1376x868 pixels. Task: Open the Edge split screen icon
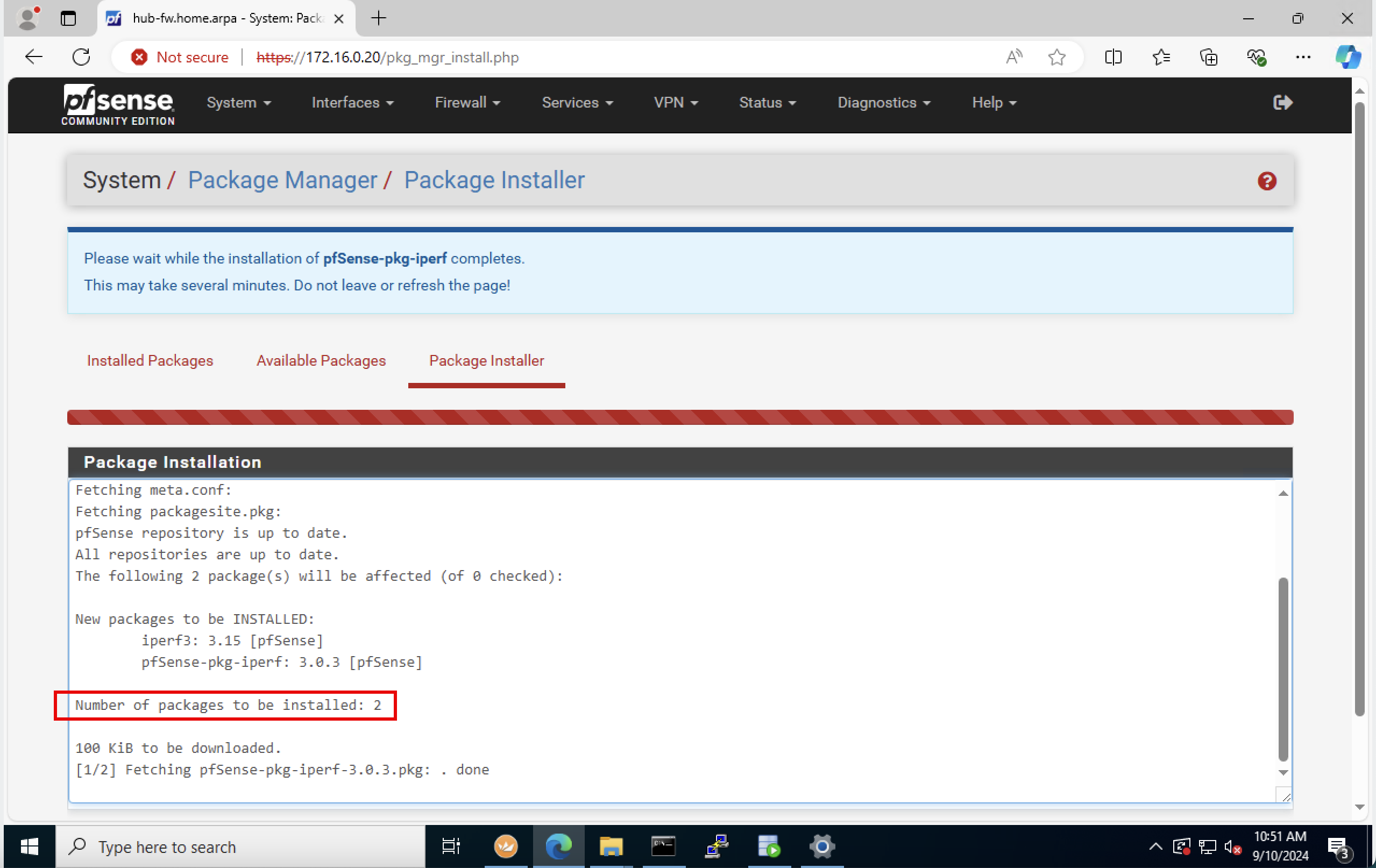[x=1112, y=57]
